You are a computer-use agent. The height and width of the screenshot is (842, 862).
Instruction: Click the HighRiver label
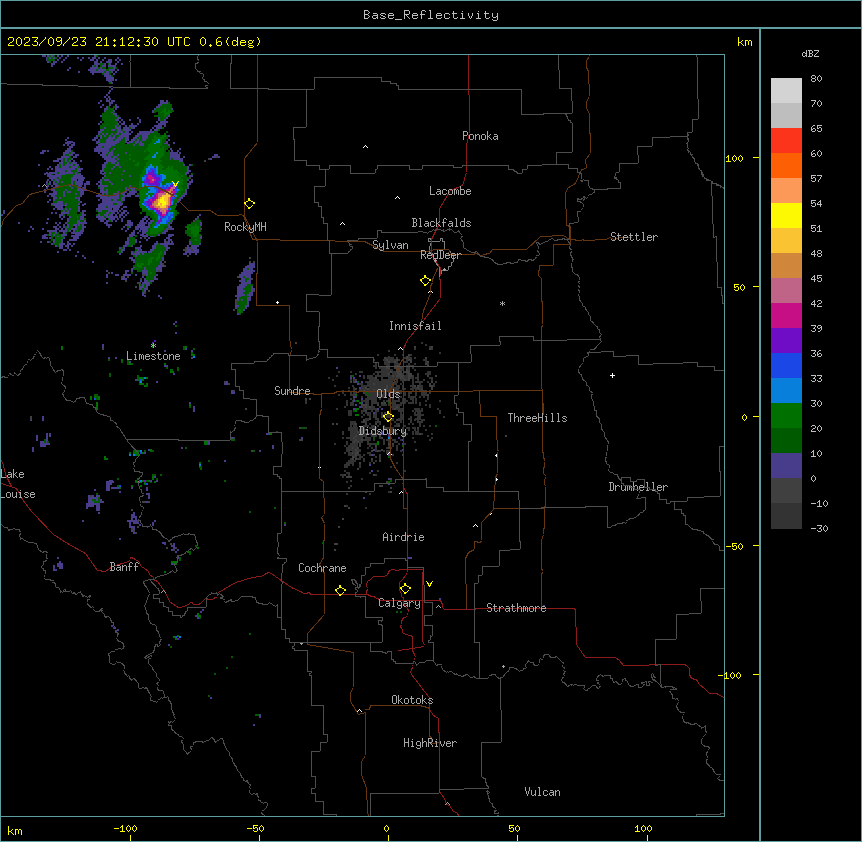(x=430, y=743)
